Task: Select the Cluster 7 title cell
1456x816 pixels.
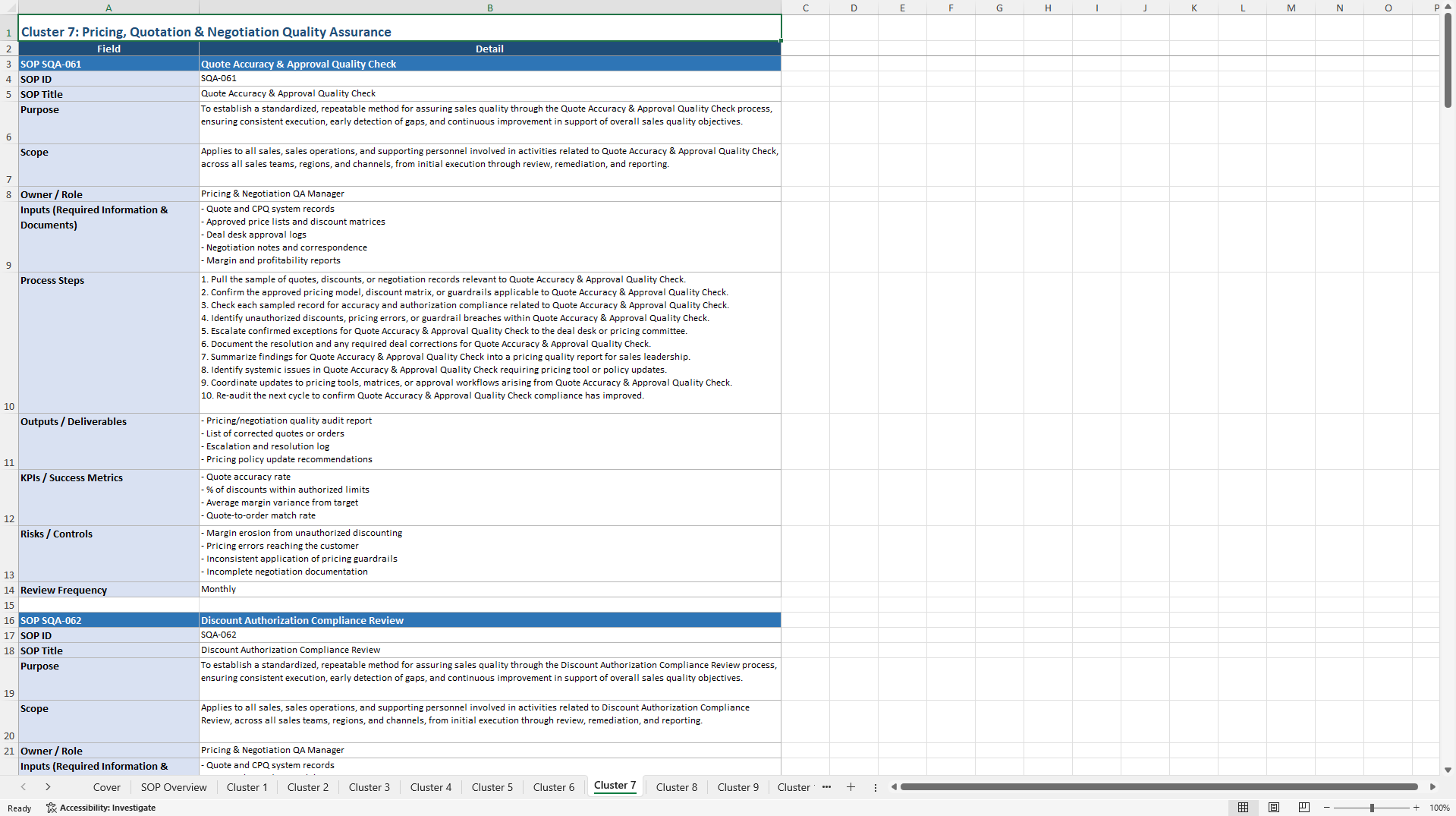Action: 400,28
